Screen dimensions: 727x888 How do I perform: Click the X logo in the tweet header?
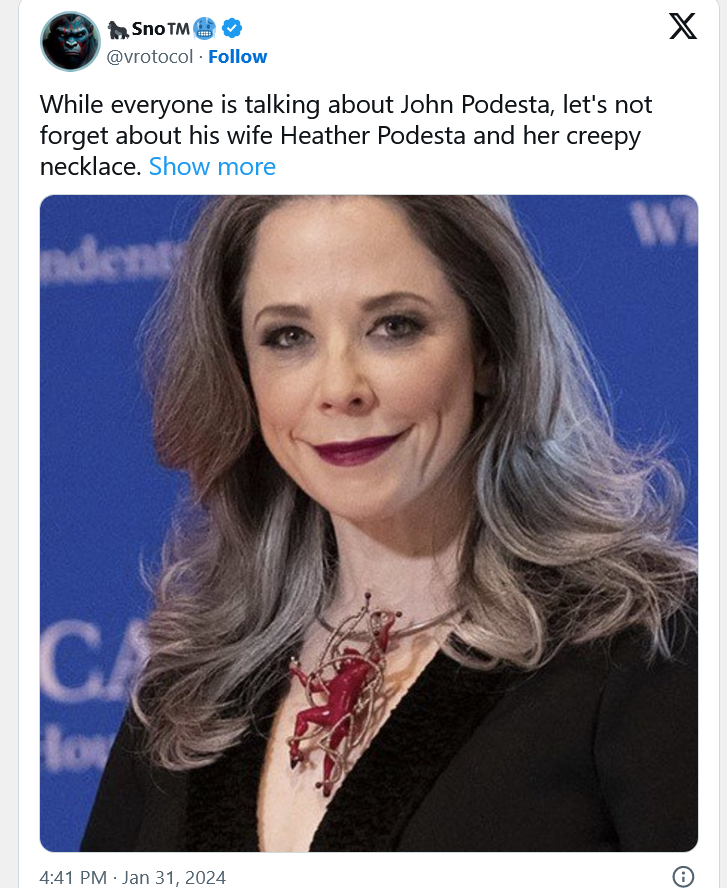click(683, 27)
